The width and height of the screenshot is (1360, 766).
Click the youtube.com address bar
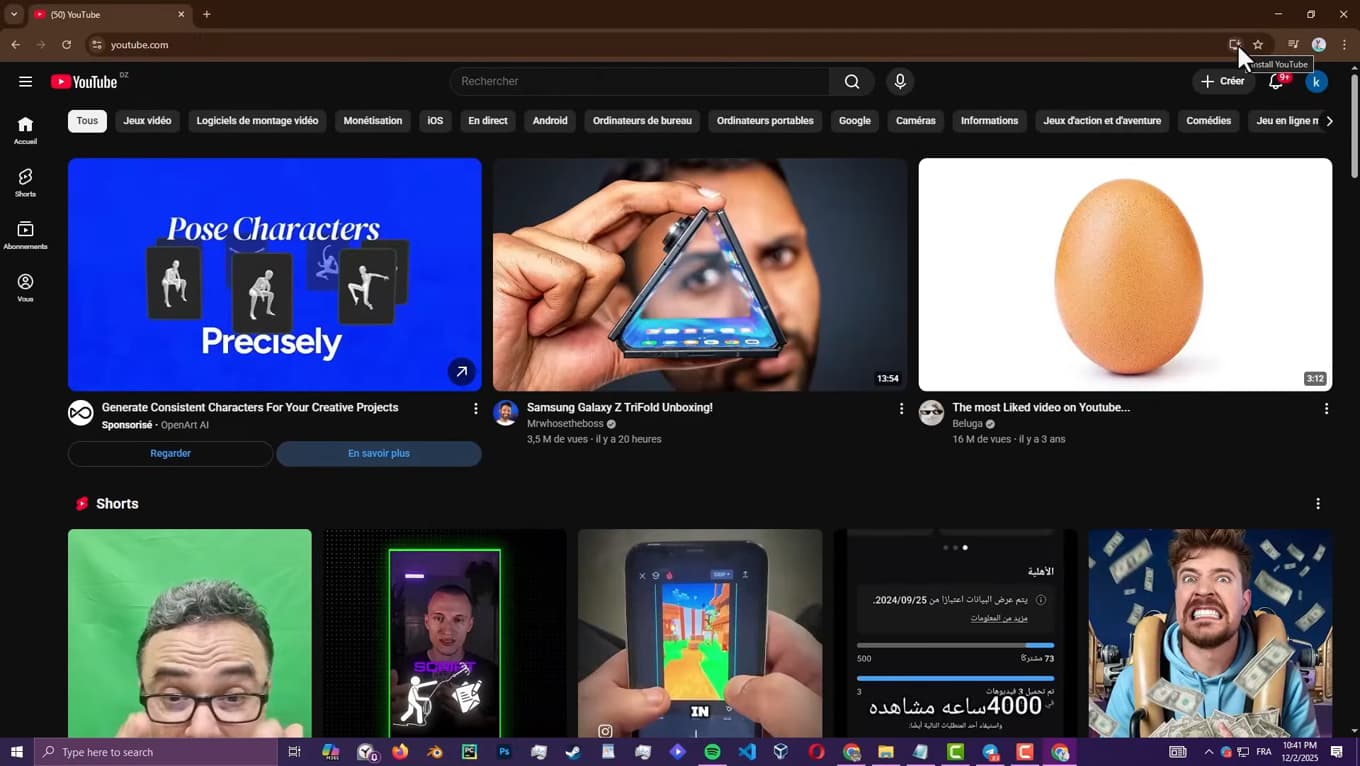click(660, 44)
